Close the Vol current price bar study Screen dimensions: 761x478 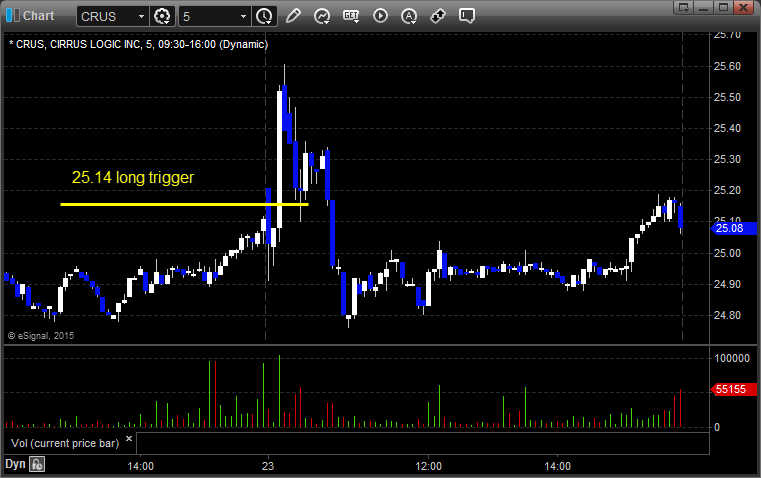point(129,439)
